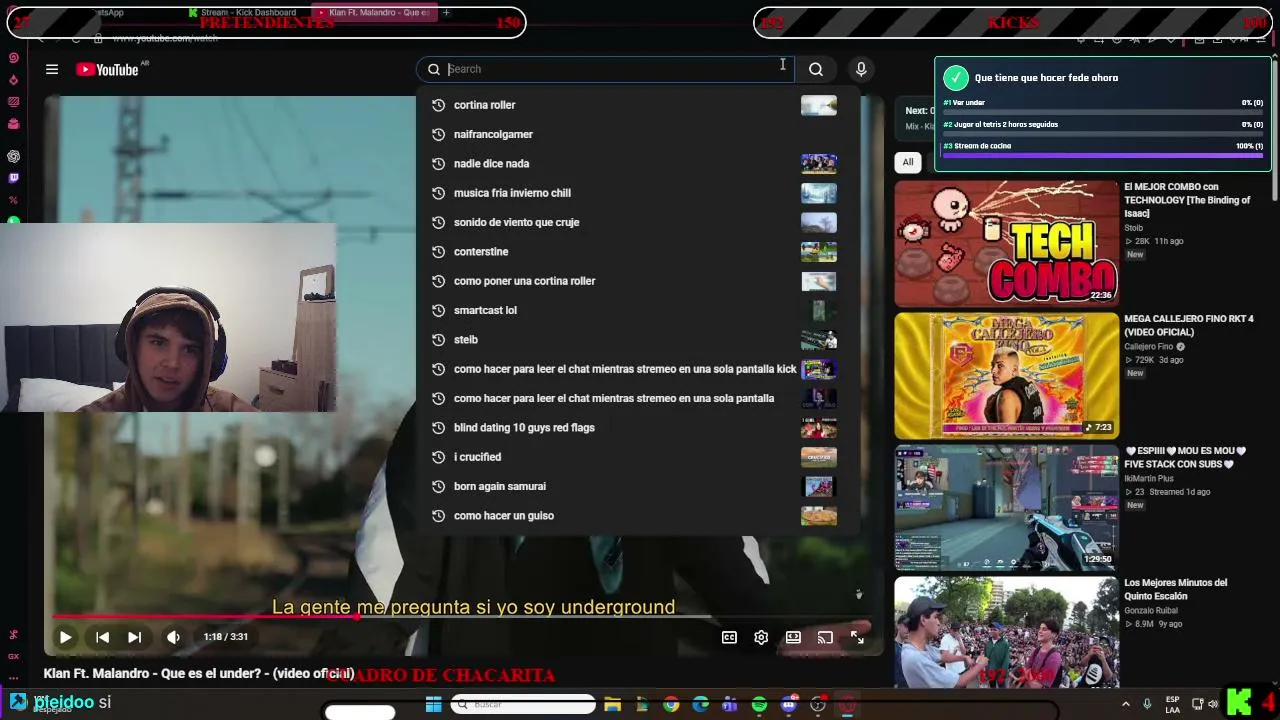The height and width of the screenshot is (720, 1280).
Task: Open Discord from the taskbar
Action: (x=789, y=705)
